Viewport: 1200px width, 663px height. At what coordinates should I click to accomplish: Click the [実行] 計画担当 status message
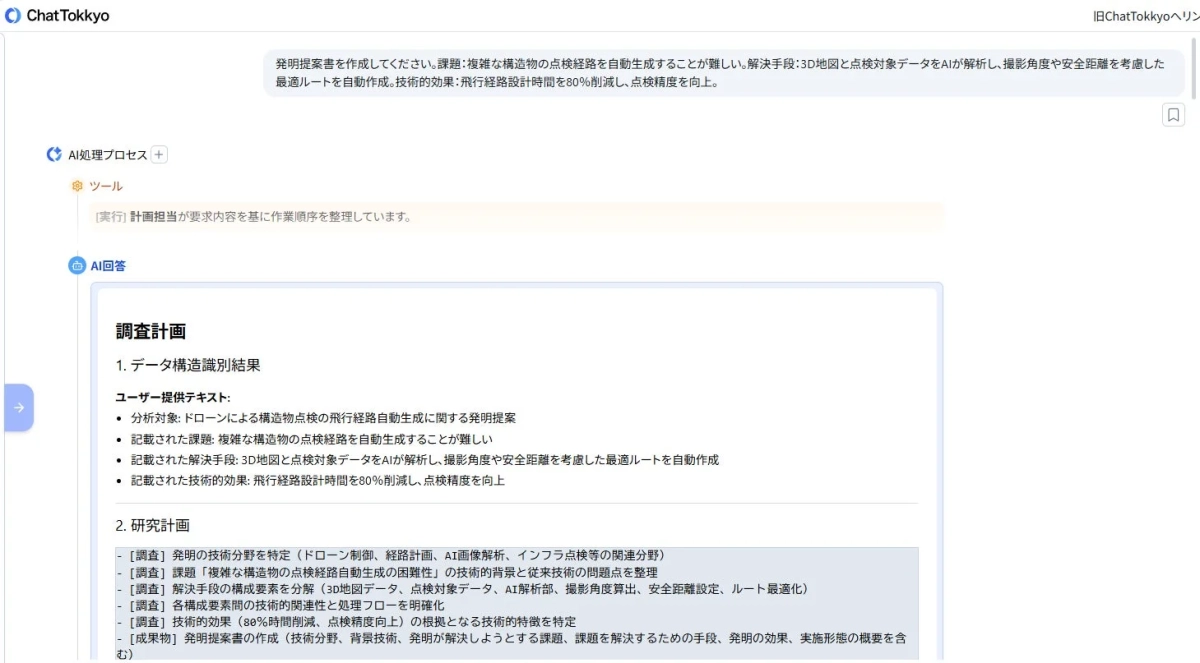coord(250,216)
